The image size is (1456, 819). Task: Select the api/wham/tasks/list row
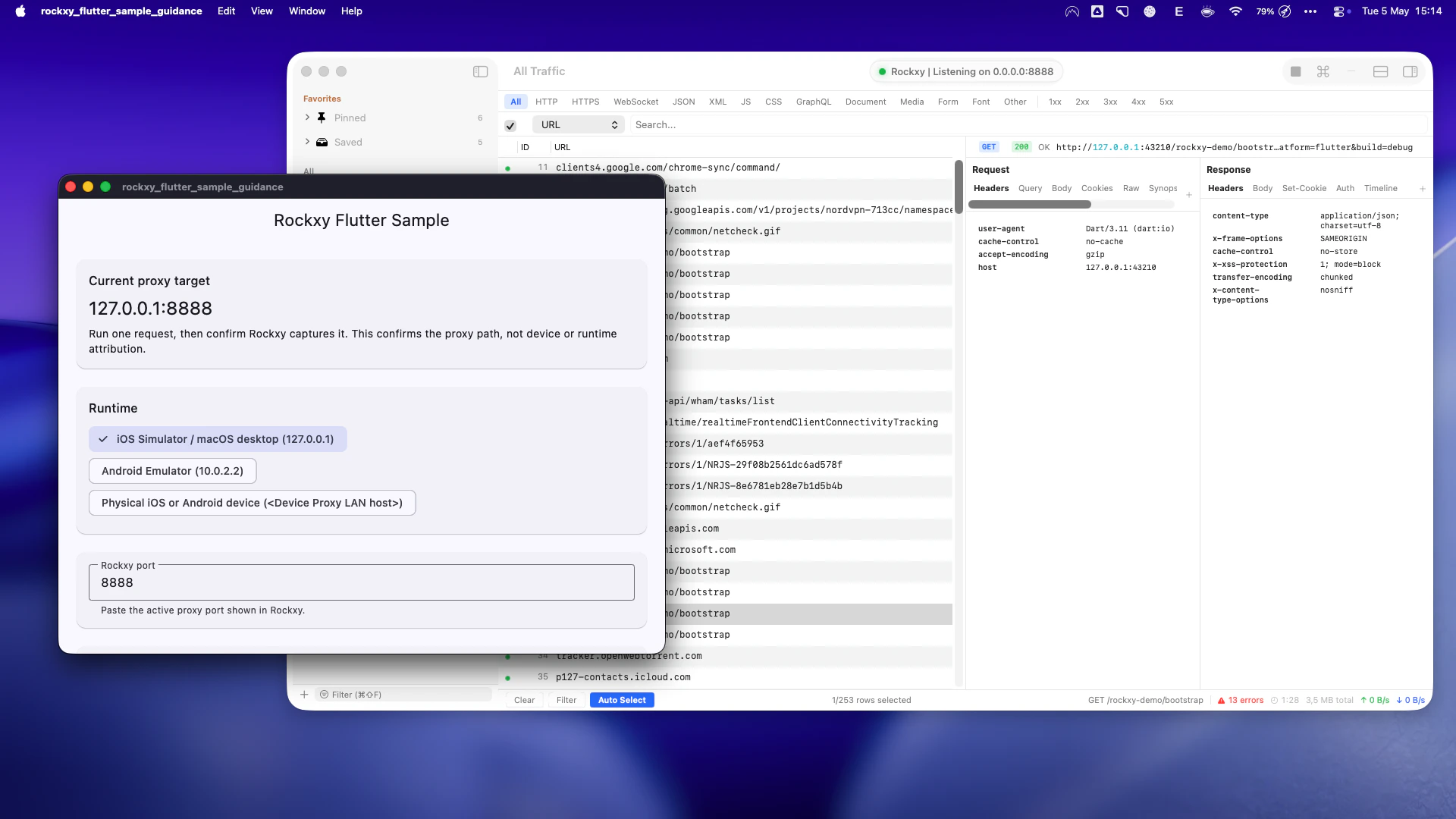(808, 401)
